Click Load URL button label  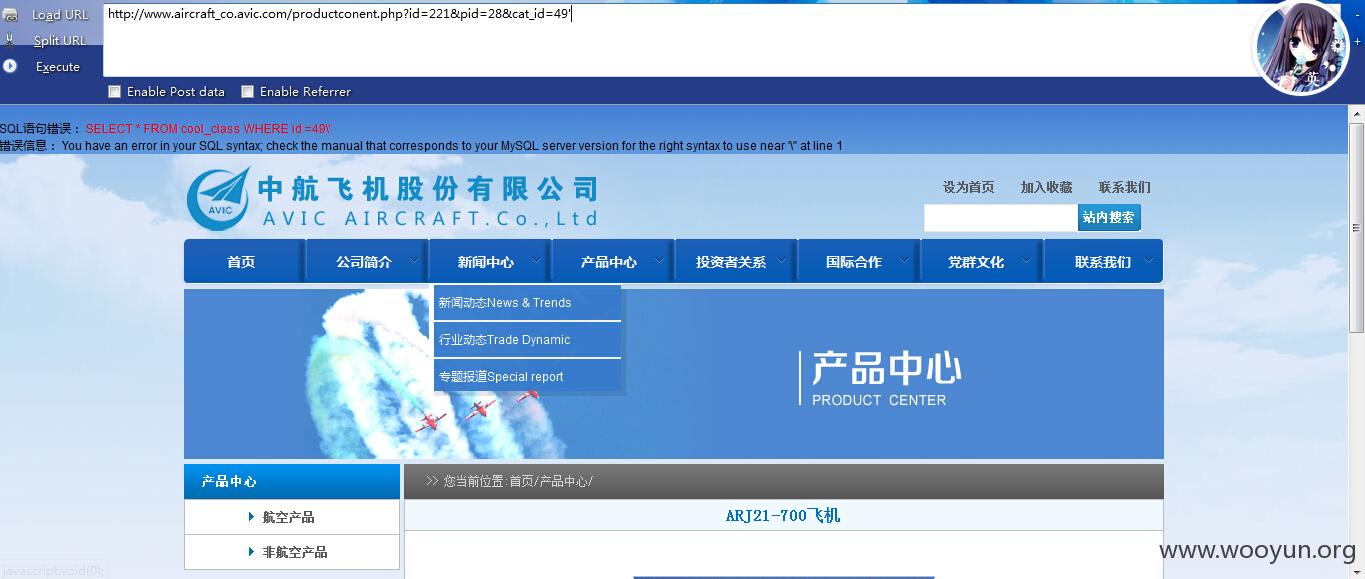pyautogui.click(x=60, y=15)
